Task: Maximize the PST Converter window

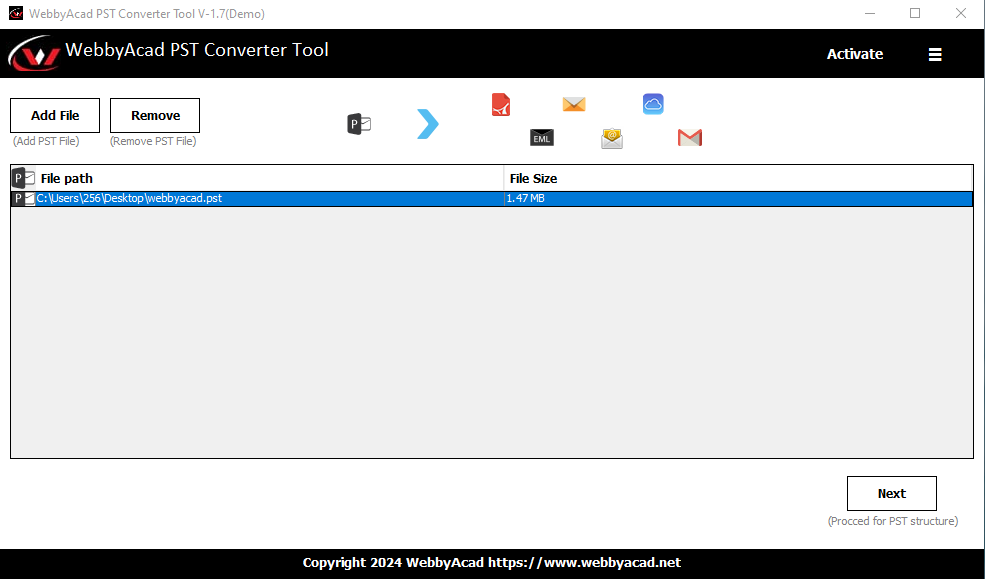Action: pyautogui.click(x=915, y=13)
